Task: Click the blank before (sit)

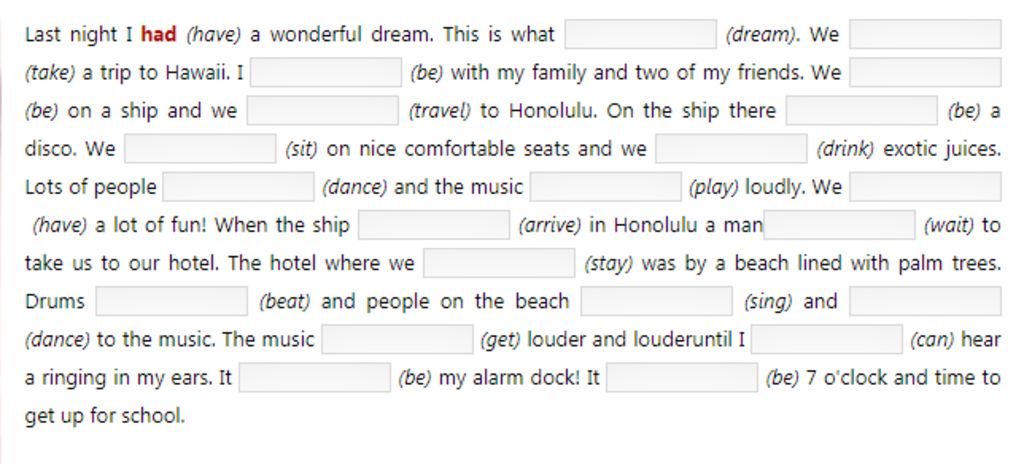Action: (200, 148)
